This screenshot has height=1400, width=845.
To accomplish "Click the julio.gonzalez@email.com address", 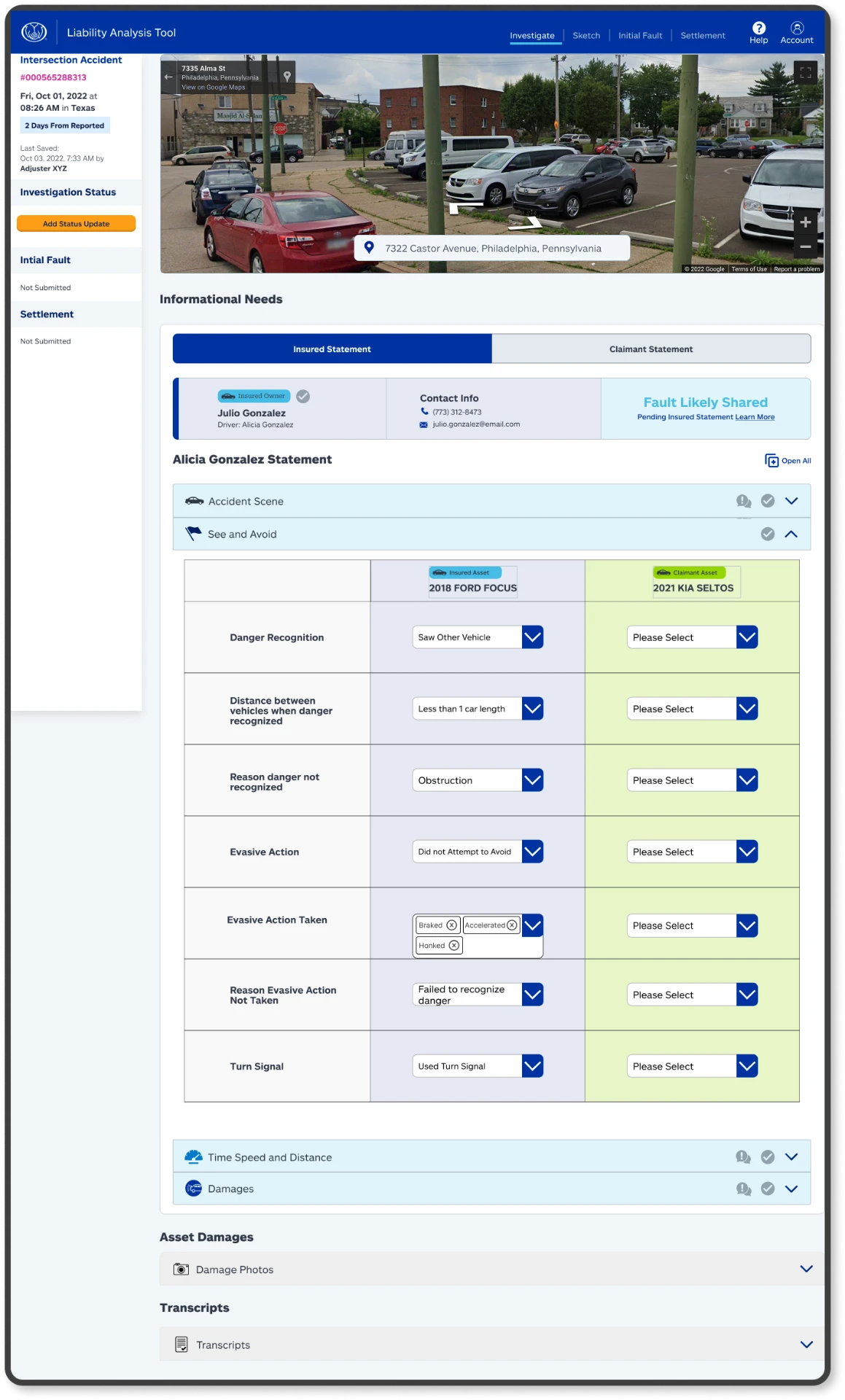I will tap(476, 424).
